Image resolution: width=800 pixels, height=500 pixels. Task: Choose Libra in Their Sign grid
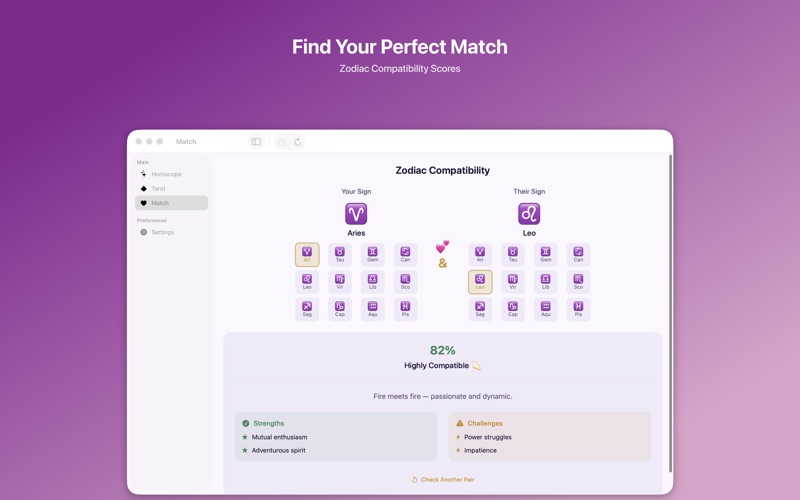(x=545, y=282)
